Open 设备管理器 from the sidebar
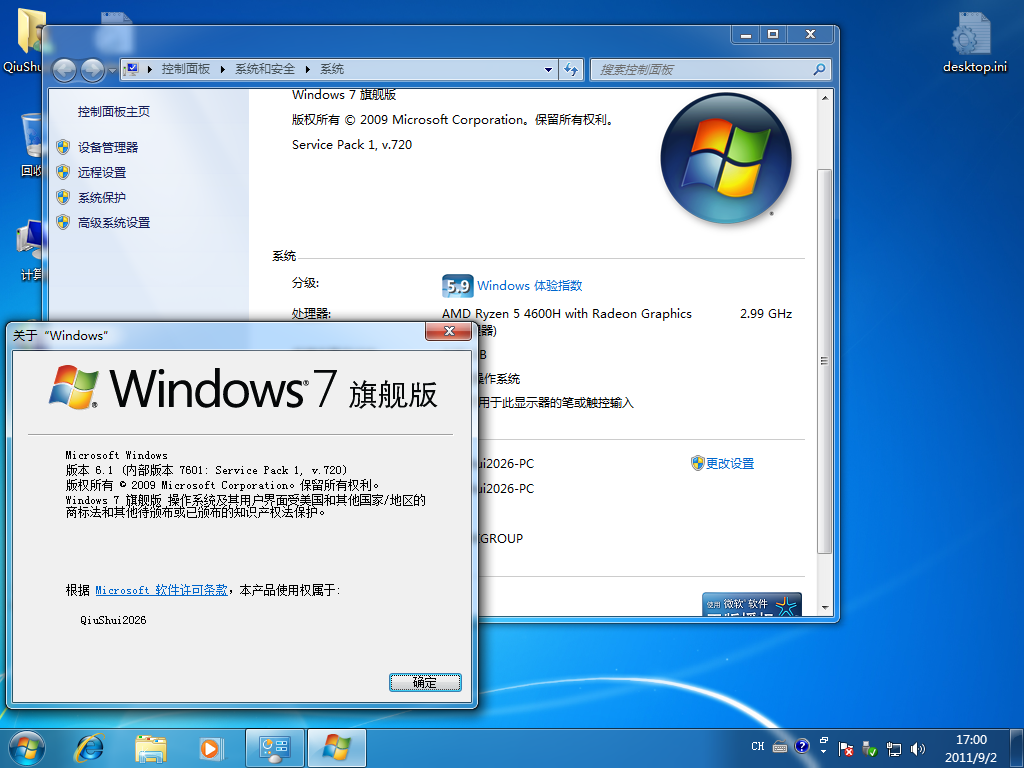The image size is (1024, 768). point(108,148)
